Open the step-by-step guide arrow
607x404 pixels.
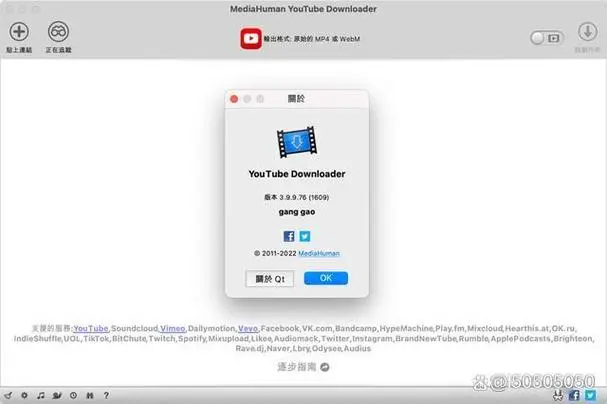point(325,367)
